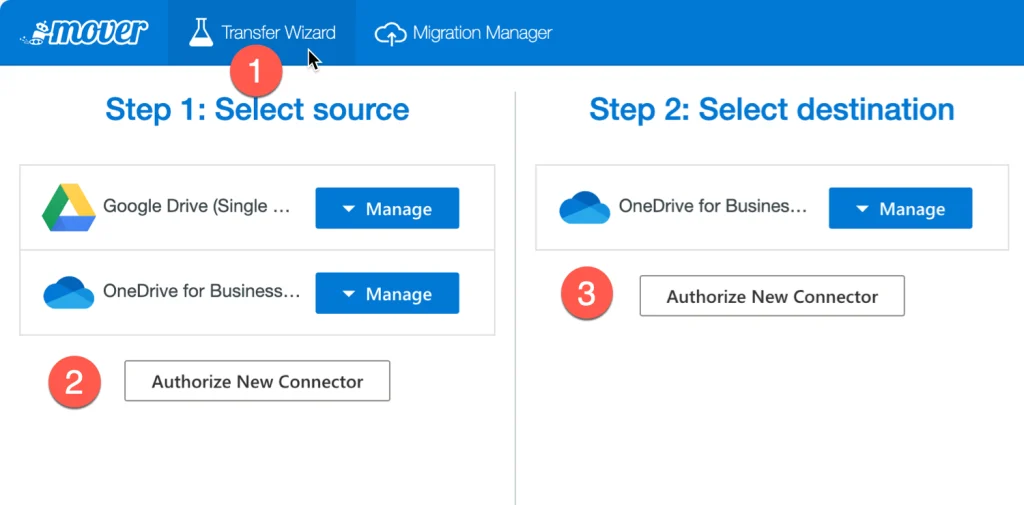Select OneDrive for Business name in destination list
Viewport: 1024px width, 505px height.
[x=712, y=207]
